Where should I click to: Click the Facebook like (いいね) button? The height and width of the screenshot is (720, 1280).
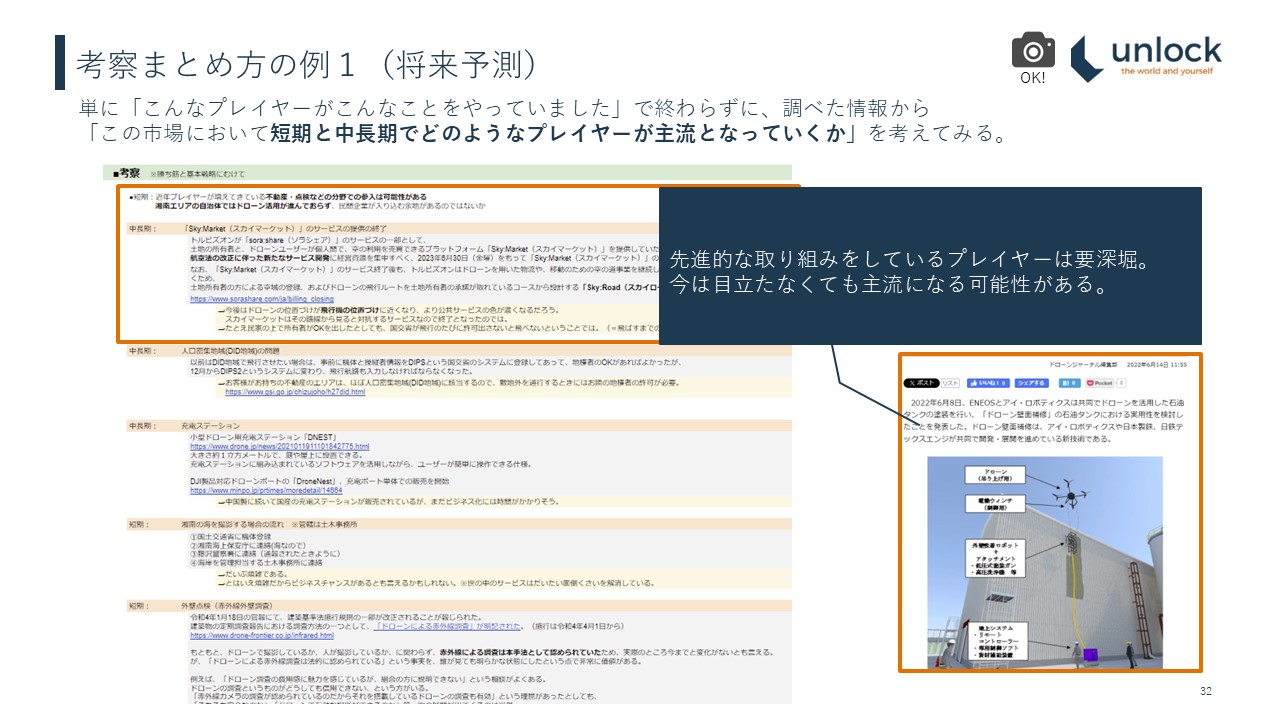[x=987, y=383]
